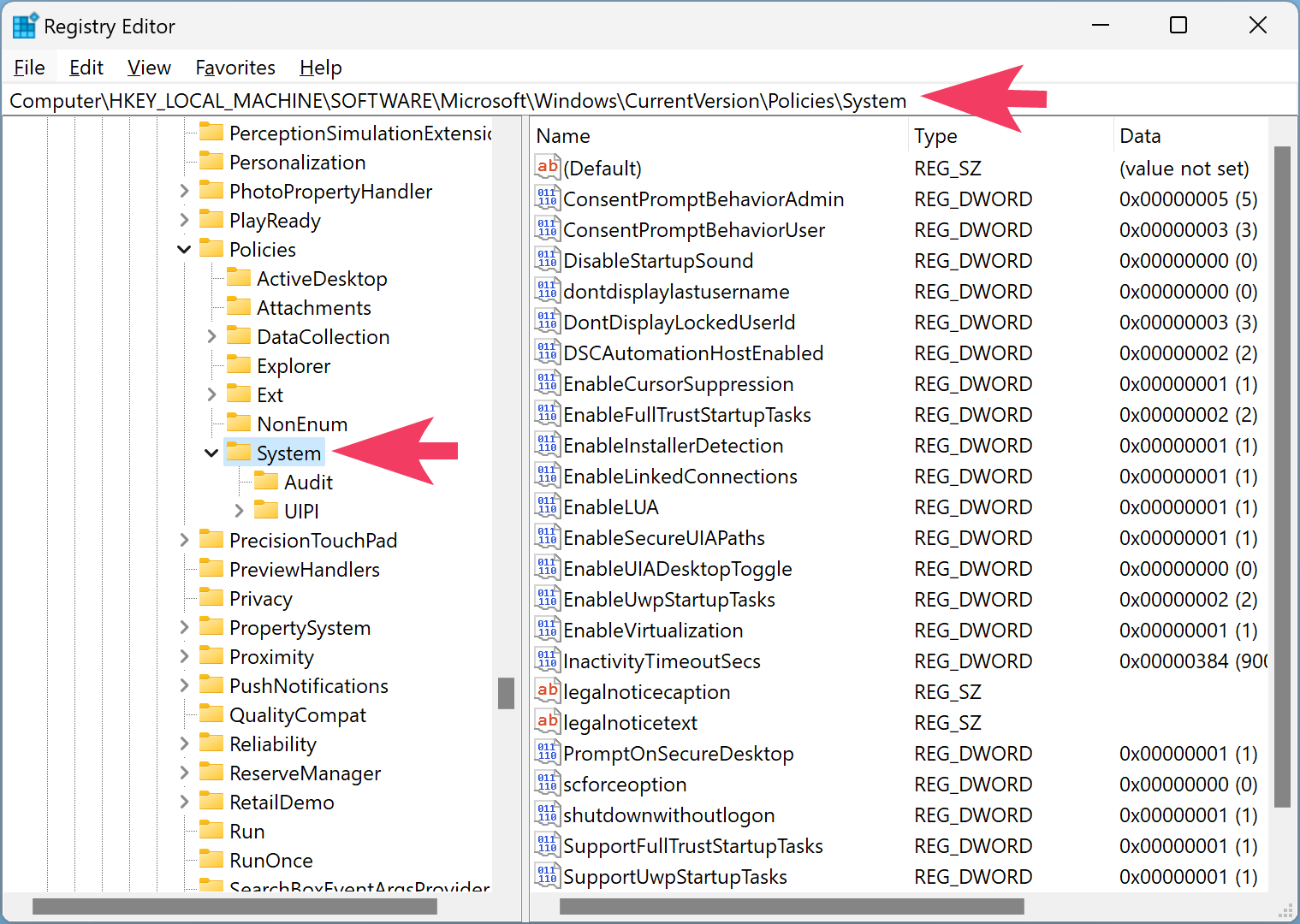
Task: Click the PromptOnSecureDesktop DWORD icon
Action: (548, 752)
